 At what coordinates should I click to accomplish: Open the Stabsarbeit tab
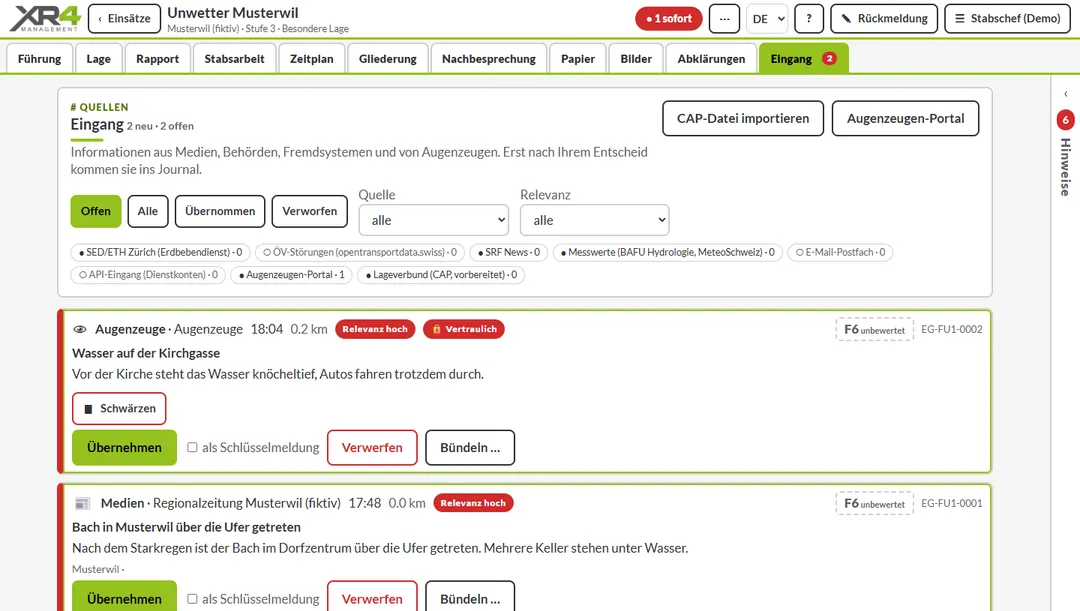click(x=234, y=59)
